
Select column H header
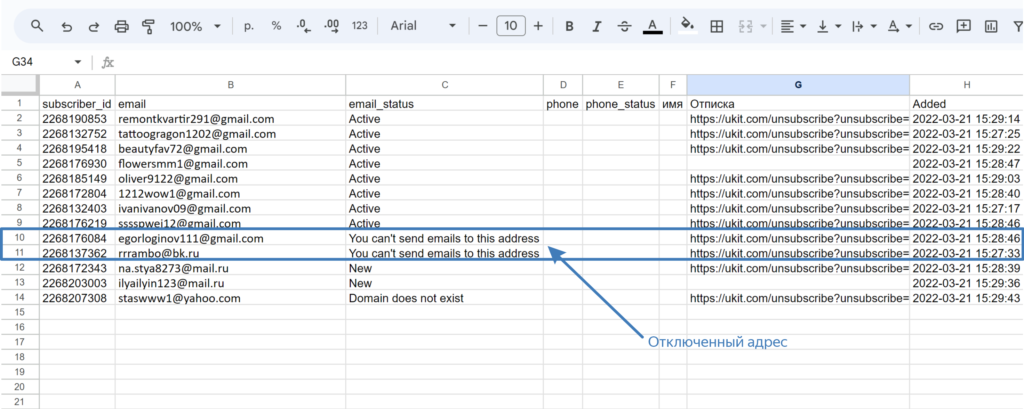pyautogui.click(x=967, y=84)
